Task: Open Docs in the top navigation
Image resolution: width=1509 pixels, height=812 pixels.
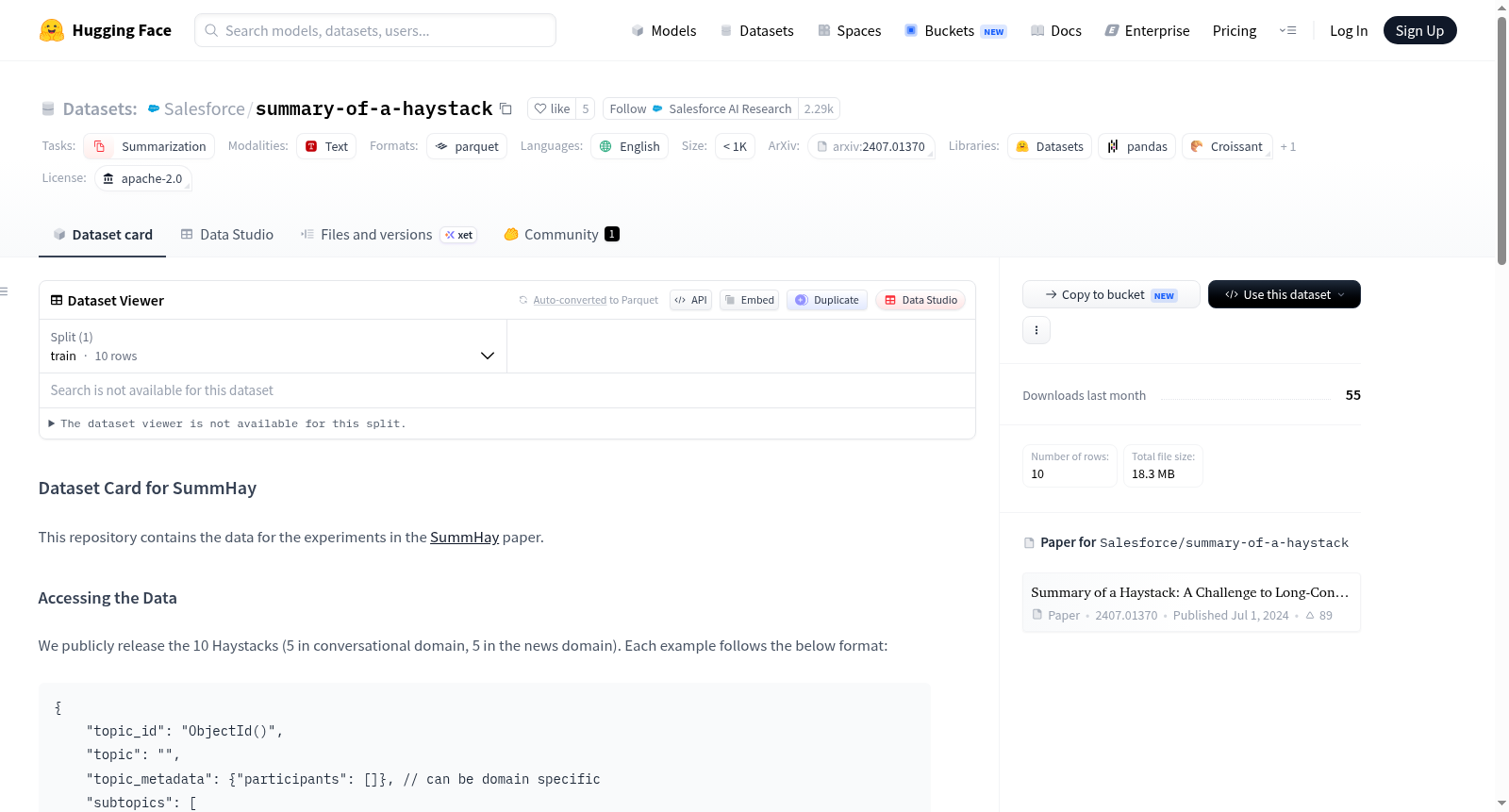Action: coord(1056,30)
